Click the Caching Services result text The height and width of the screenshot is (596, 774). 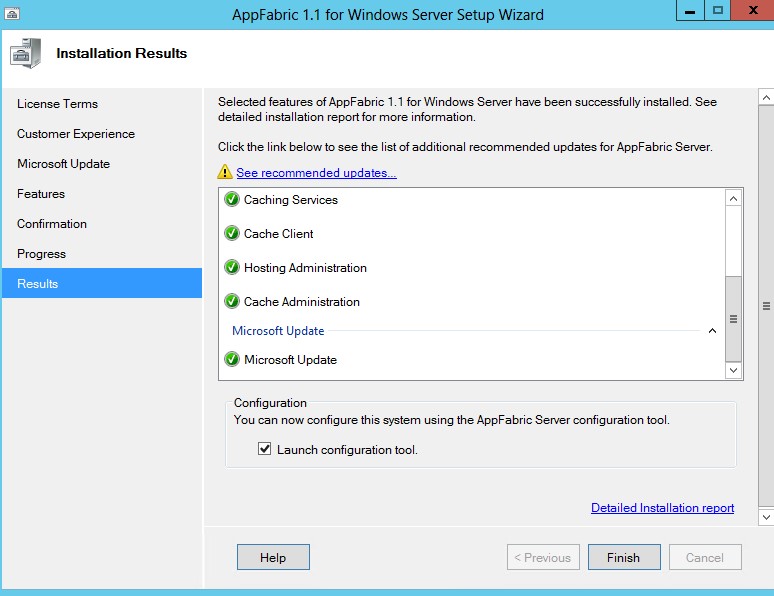(291, 200)
